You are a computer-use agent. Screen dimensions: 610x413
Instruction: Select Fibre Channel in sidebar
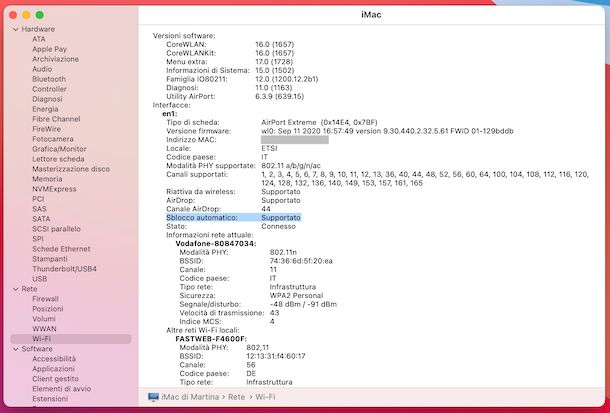tap(56, 119)
